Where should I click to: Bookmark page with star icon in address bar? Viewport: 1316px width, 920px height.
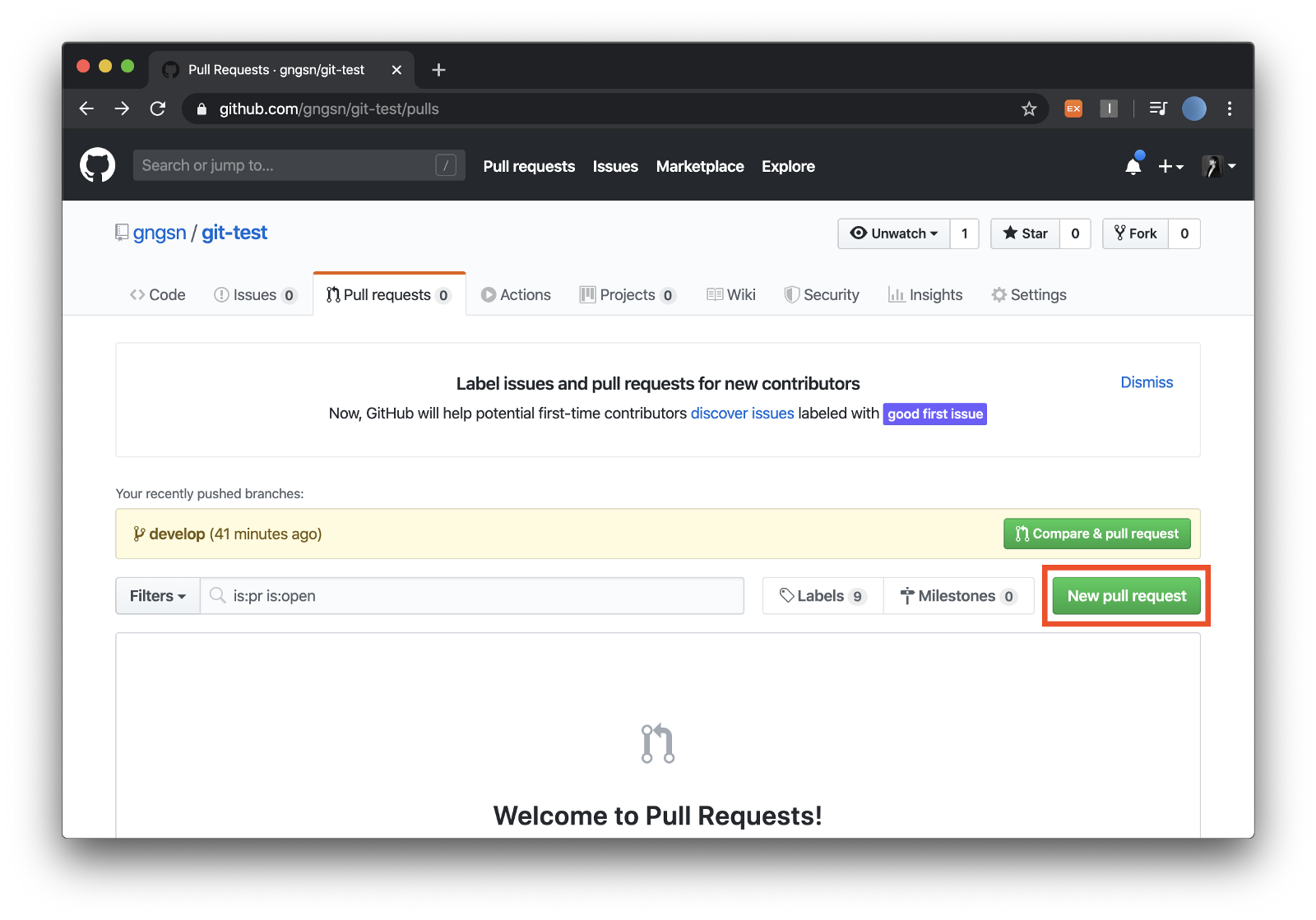[1029, 109]
